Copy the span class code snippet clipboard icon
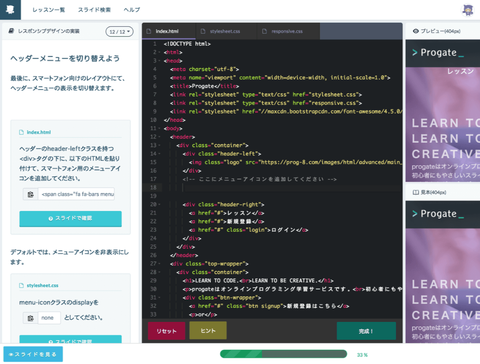Screen dimensions: 480x364 tap(30, 194)
